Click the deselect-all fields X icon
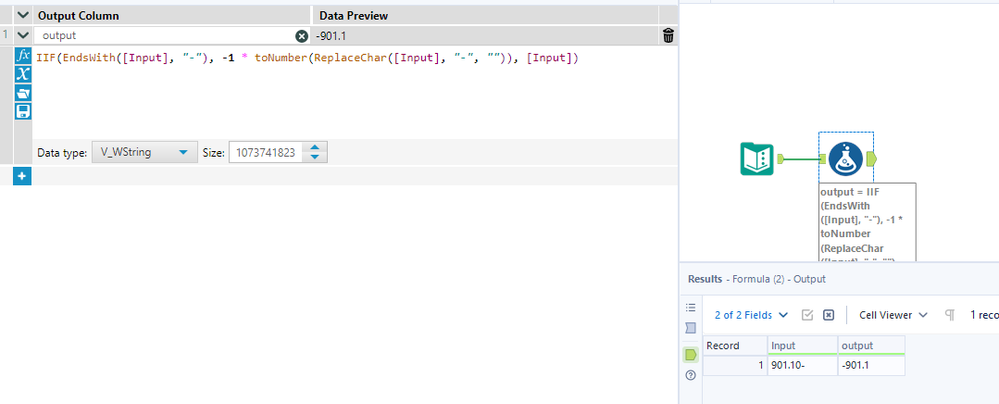This screenshot has width=999, height=404. click(828, 314)
